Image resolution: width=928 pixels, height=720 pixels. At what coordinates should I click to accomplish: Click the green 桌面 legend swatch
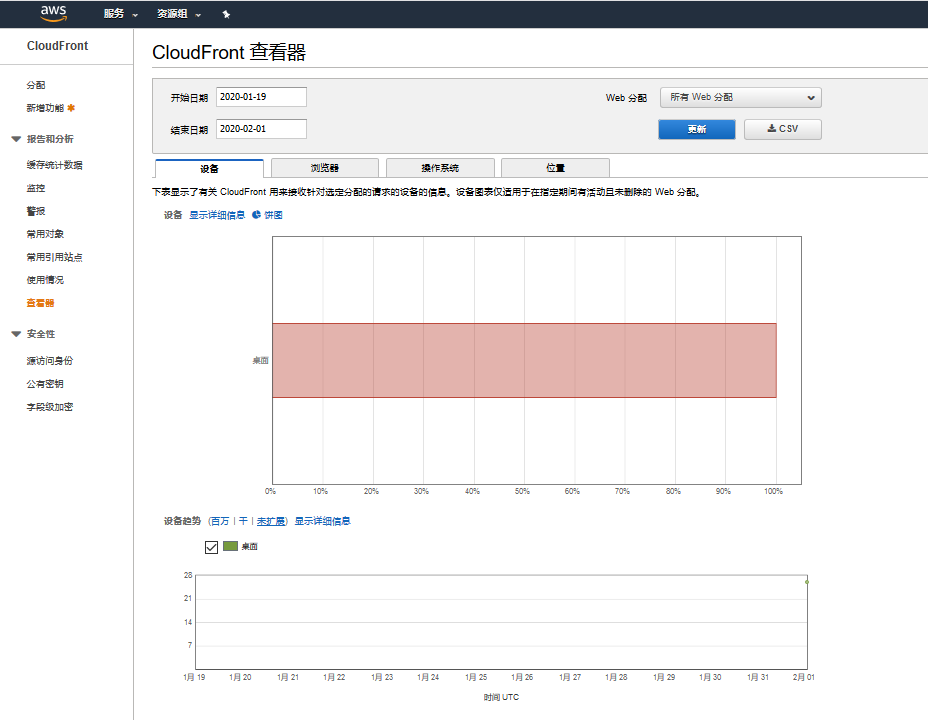click(230, 546)
